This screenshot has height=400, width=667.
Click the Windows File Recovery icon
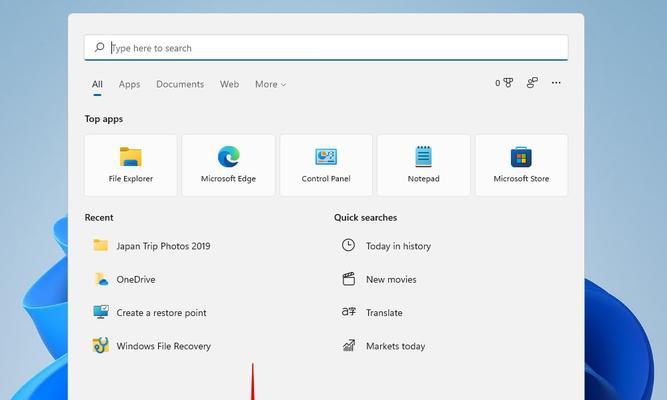tap(101, 345)
